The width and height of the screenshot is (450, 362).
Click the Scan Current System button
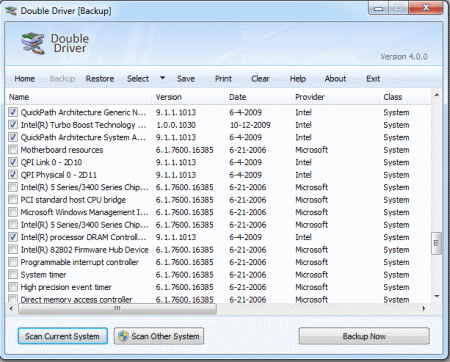(x=62, y=336)
